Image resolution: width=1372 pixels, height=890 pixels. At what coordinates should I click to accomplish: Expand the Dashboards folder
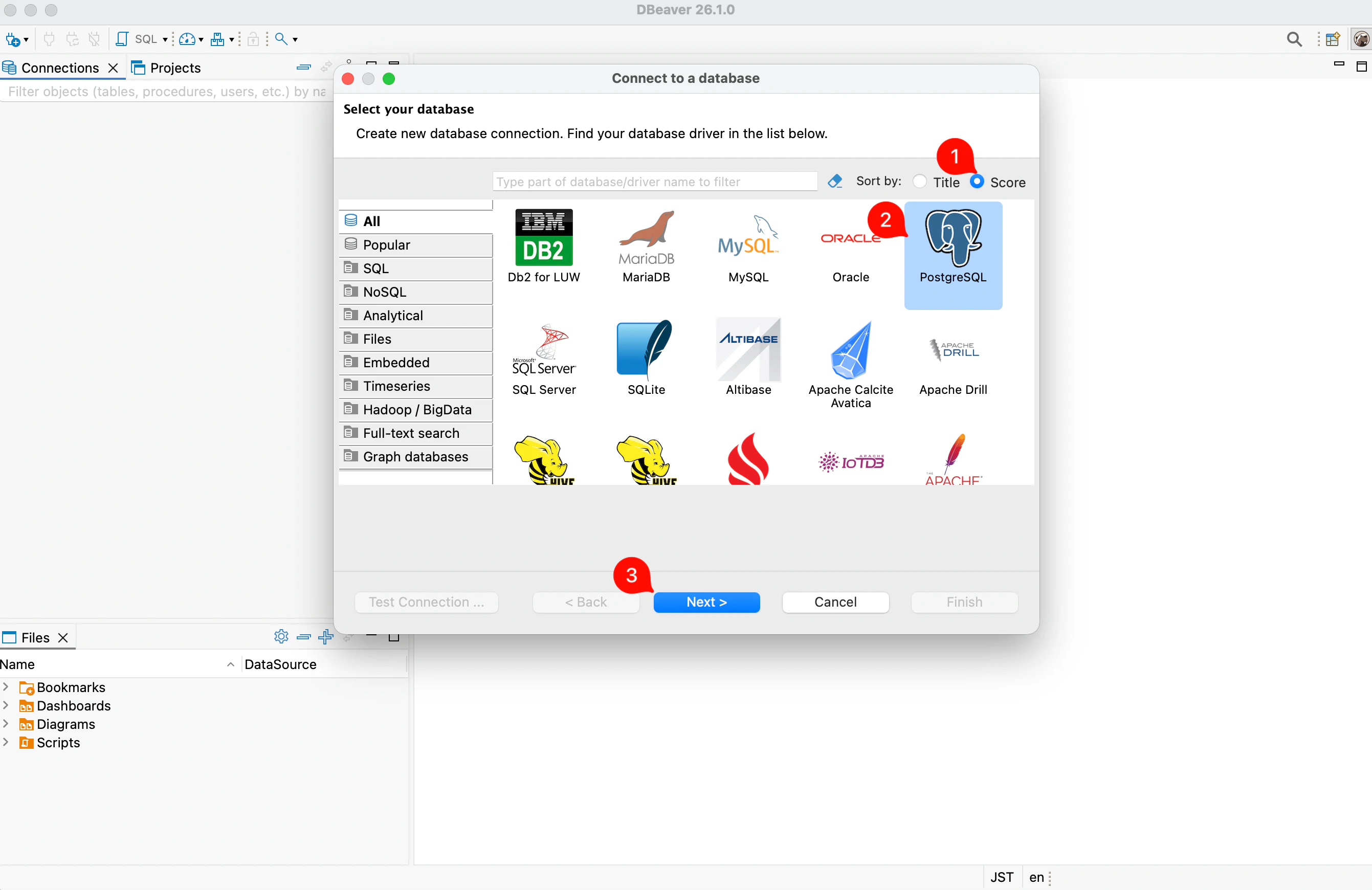click(x=6, y=705)
